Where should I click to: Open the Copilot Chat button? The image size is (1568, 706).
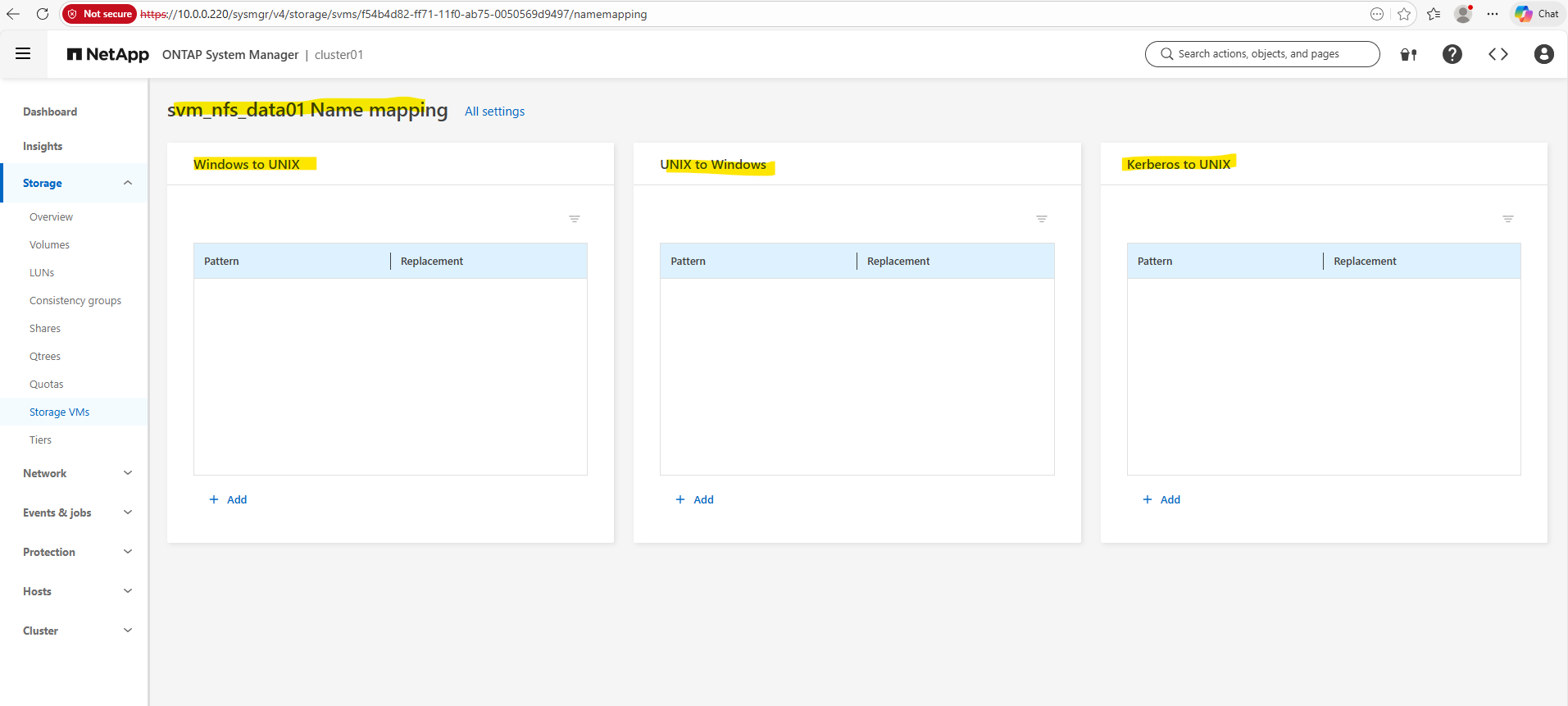[x=1537, y=14]
